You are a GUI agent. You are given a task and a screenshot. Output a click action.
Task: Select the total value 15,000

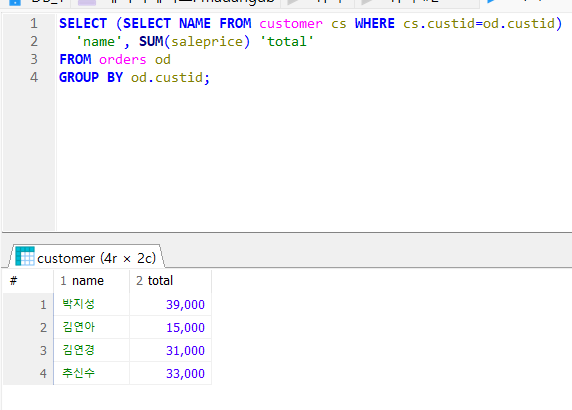(x=170, y=327)
